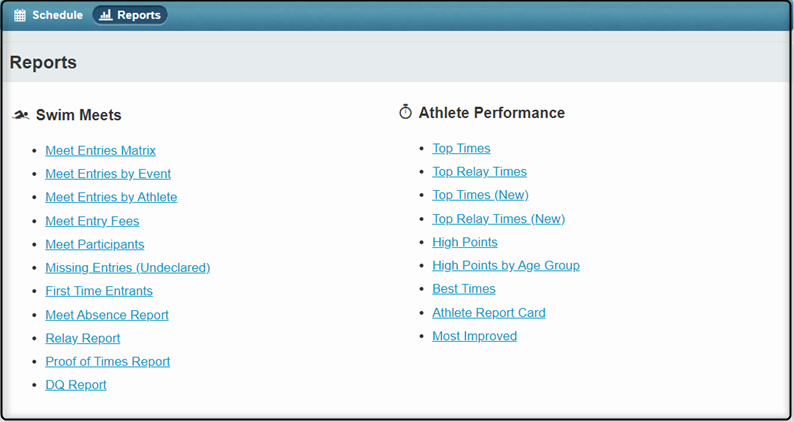794x422 pixels.
Task: Click the bar chart icon on Reports tab
Action: pos(106,15)
